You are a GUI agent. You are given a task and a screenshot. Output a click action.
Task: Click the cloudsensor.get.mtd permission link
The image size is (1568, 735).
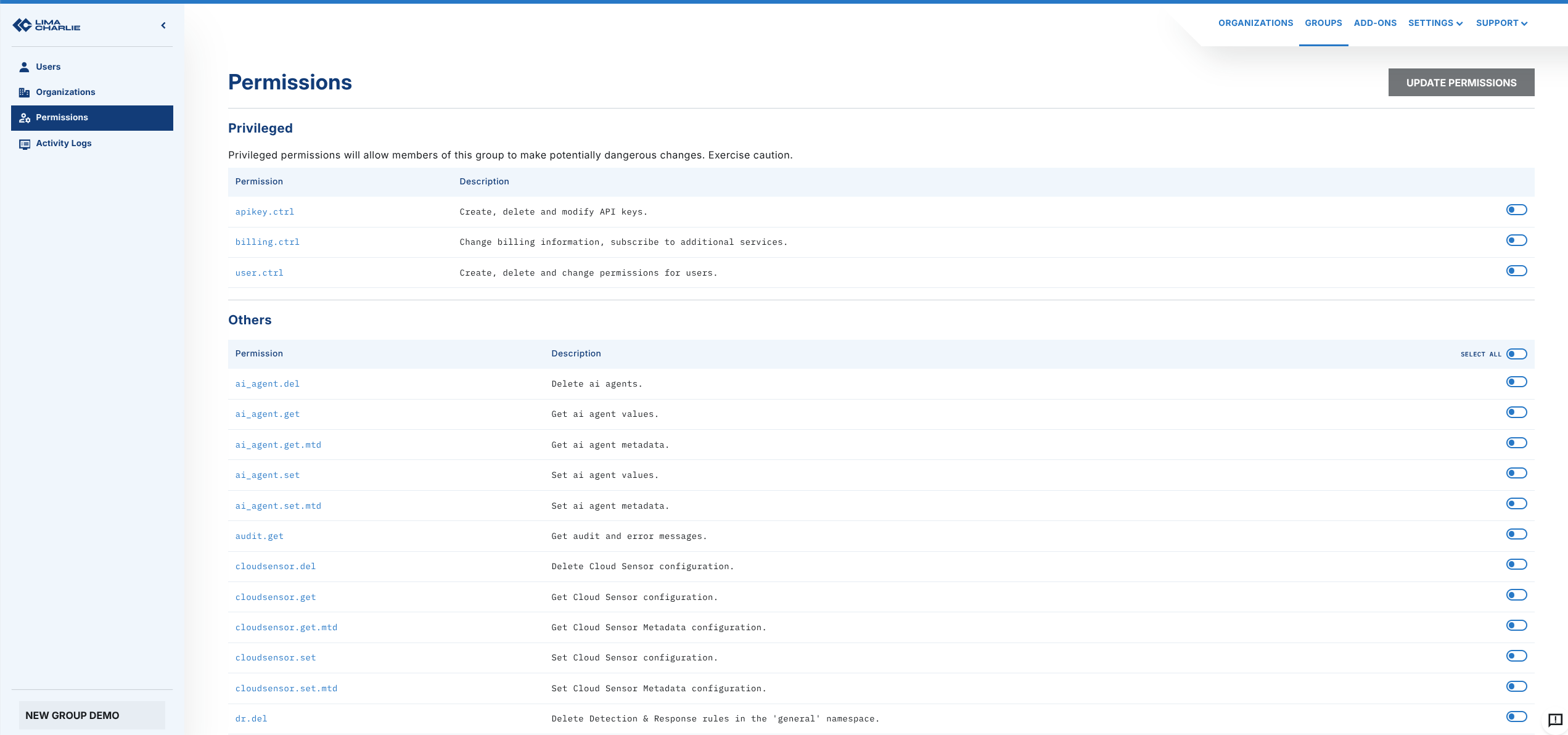pyautogui.click(x=286, y=628)
